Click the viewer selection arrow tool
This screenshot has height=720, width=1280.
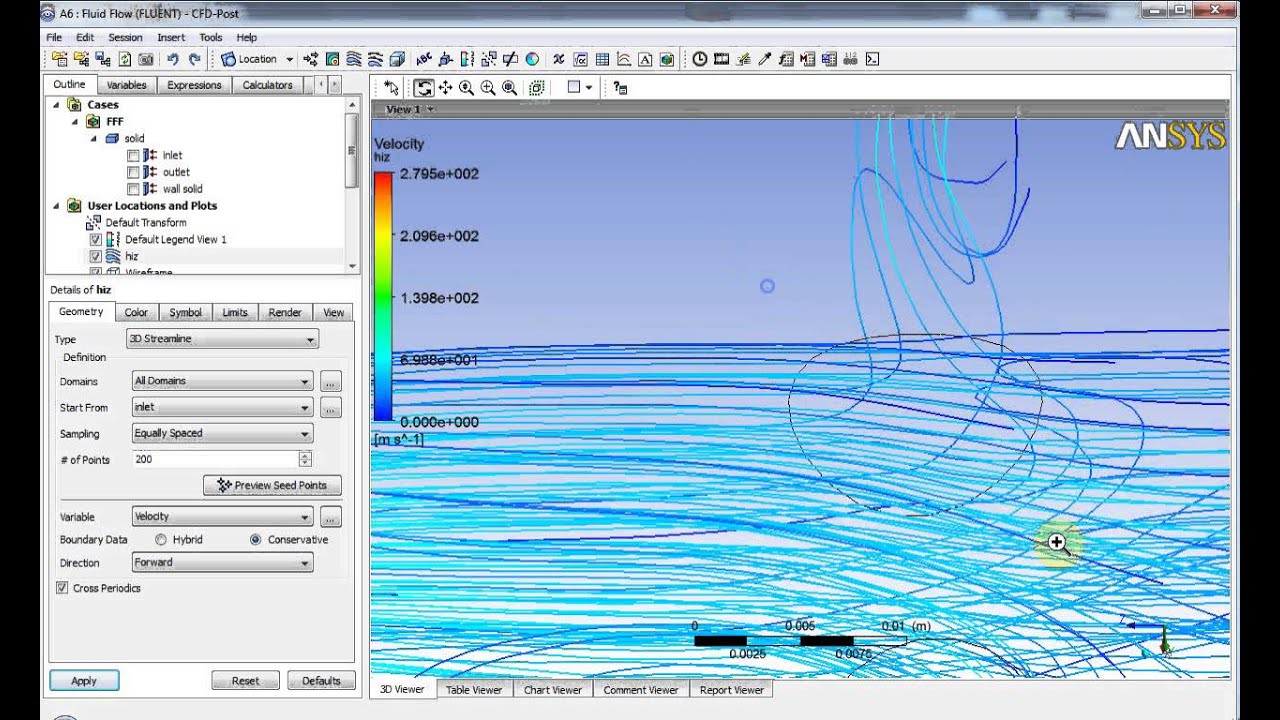click(x=391, y=88)
